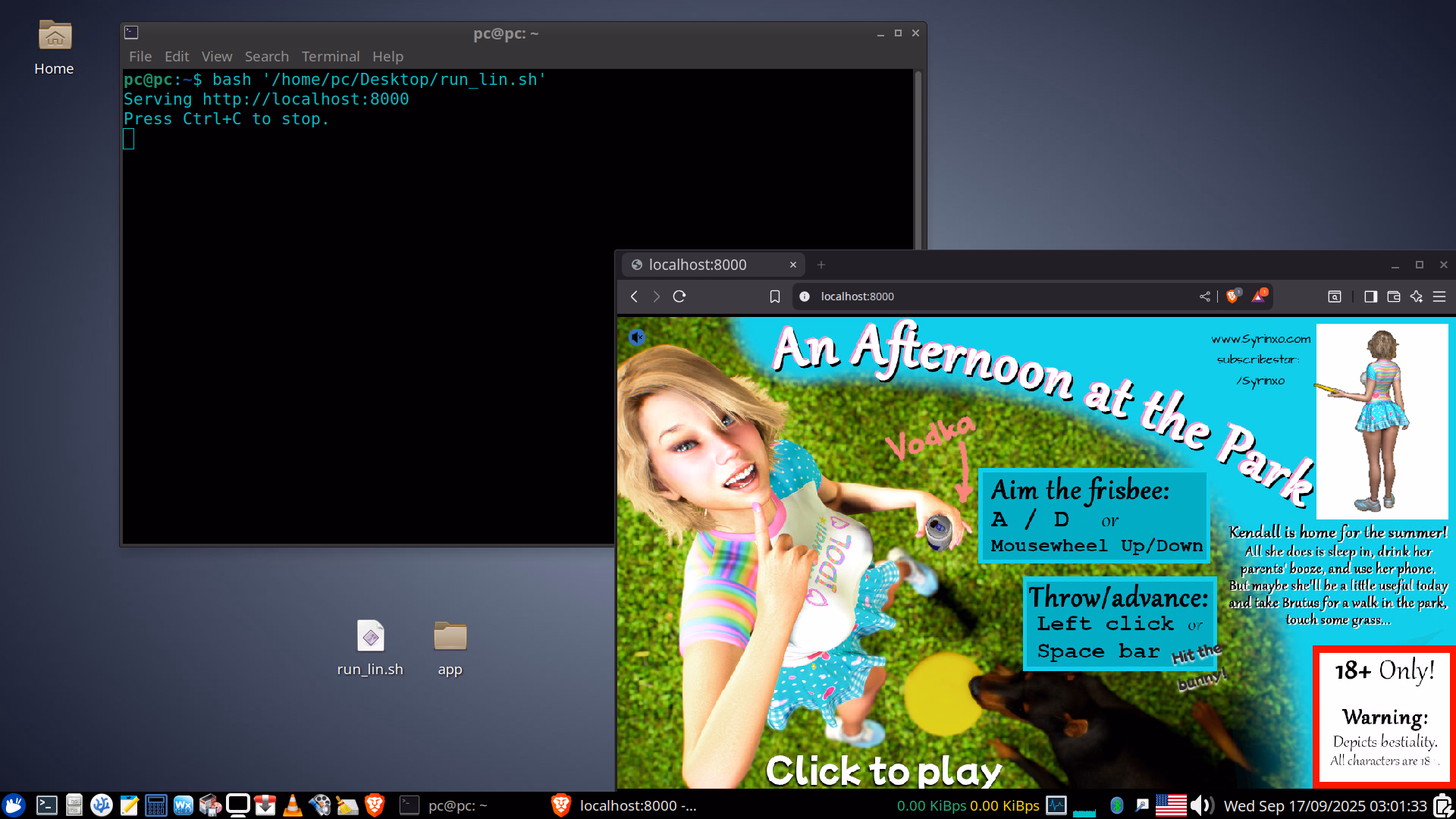Open the browser hamburger main menu
1456x819 pixels.
[1439, 297]
